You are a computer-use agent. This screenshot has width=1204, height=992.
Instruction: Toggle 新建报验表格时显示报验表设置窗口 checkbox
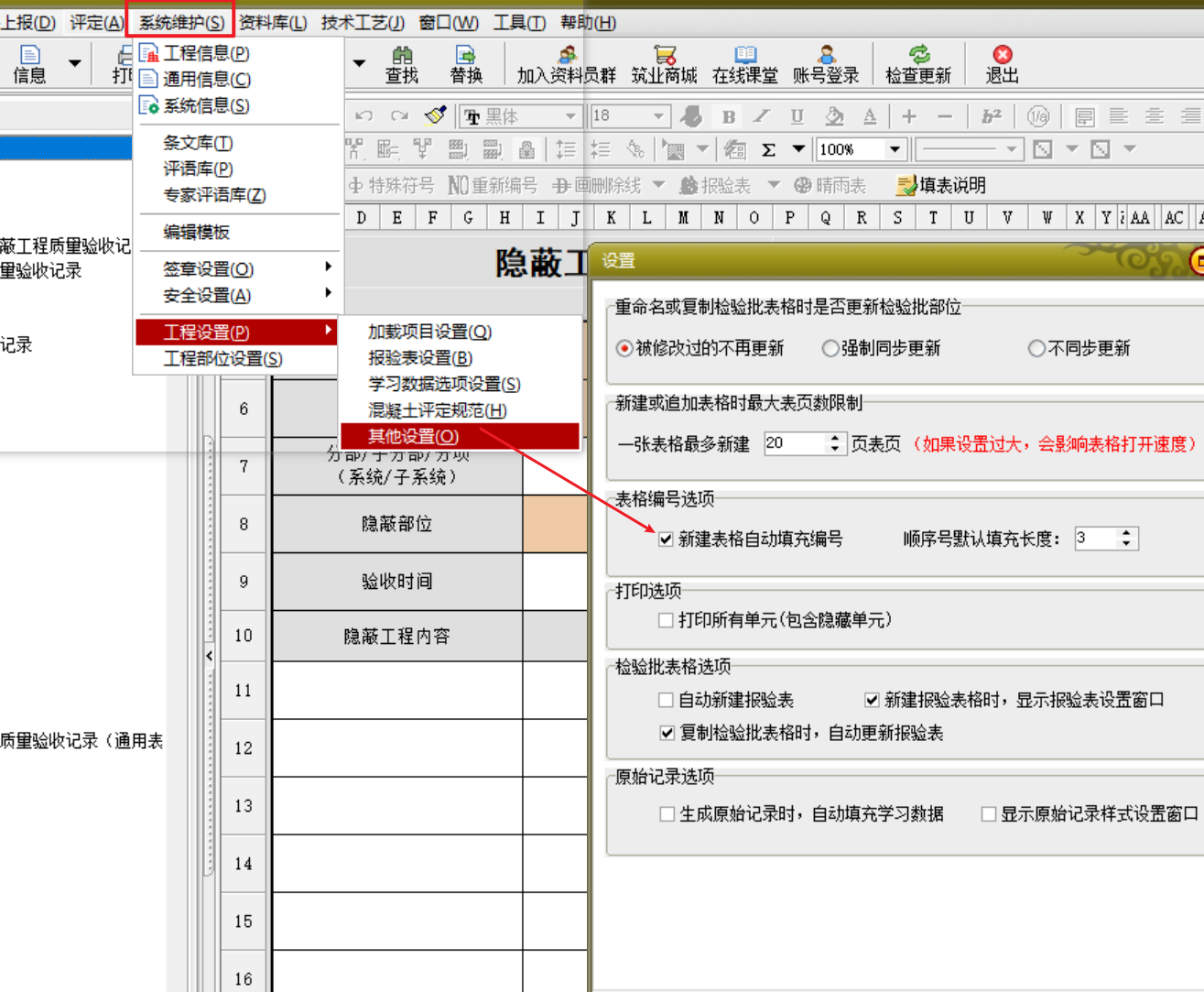[873, 700]
